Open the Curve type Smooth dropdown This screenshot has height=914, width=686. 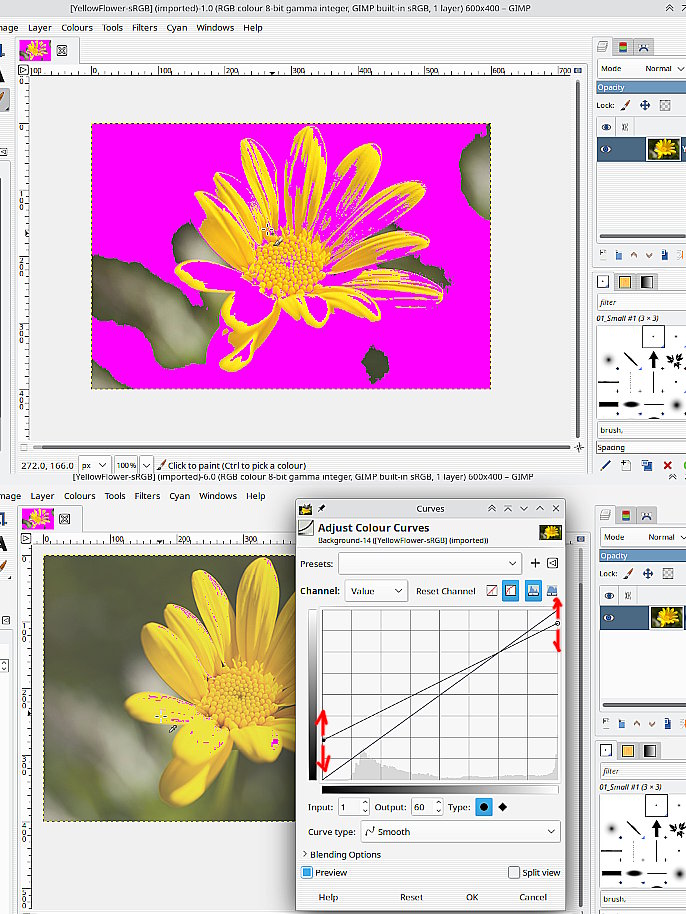point(459,831)
